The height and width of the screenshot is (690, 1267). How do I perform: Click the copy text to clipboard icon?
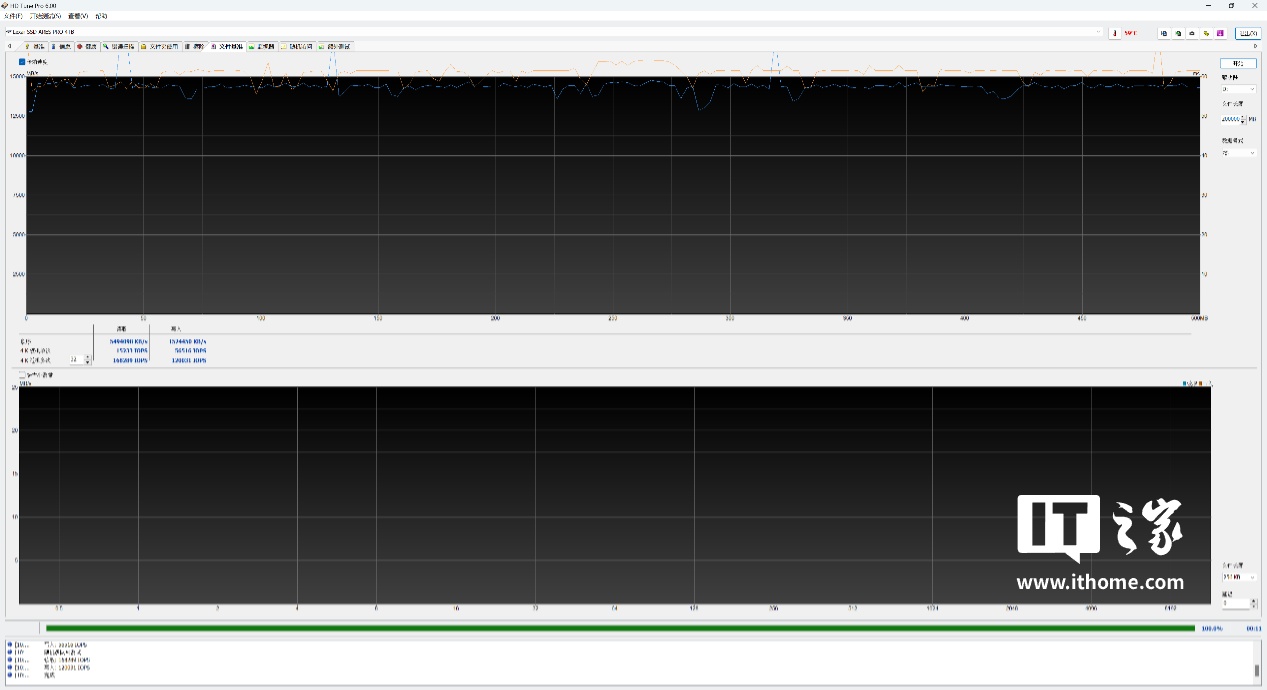tap(1164, 33)
